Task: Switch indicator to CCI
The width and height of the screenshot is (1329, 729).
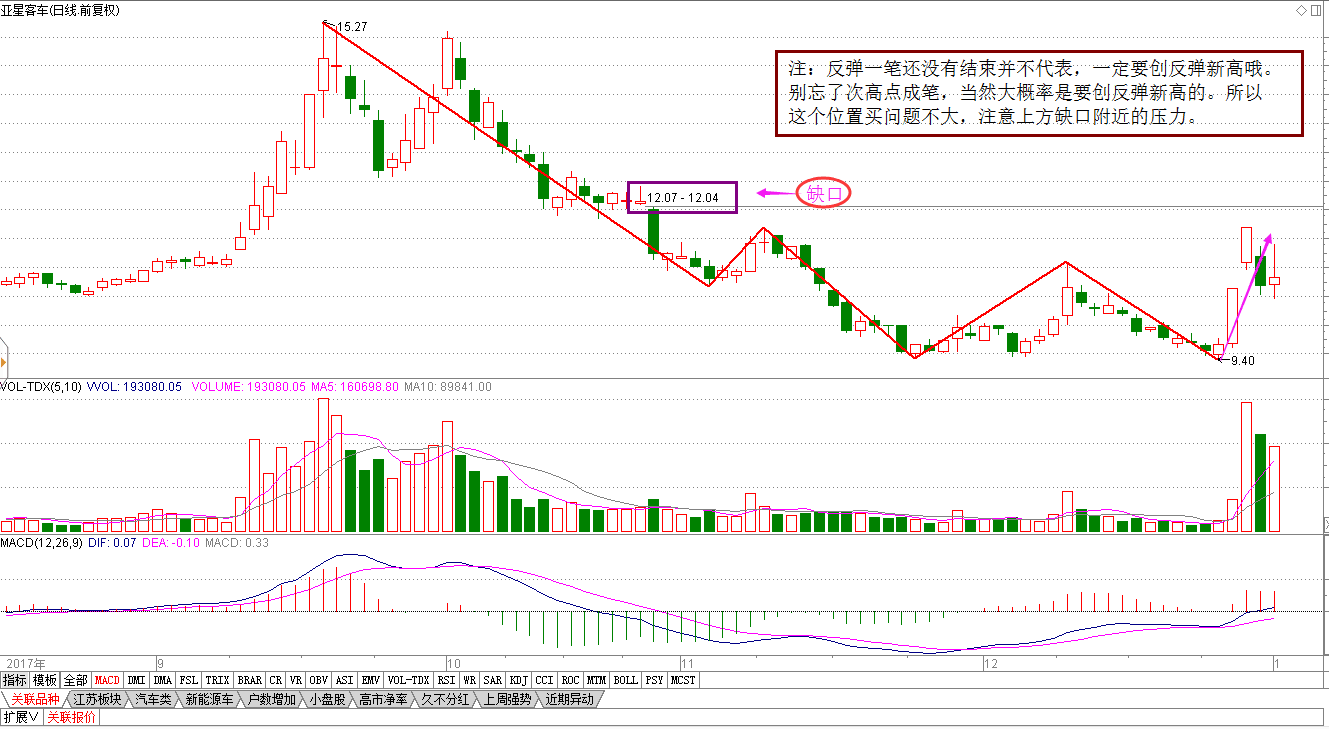Action: (x=544, y=680)
